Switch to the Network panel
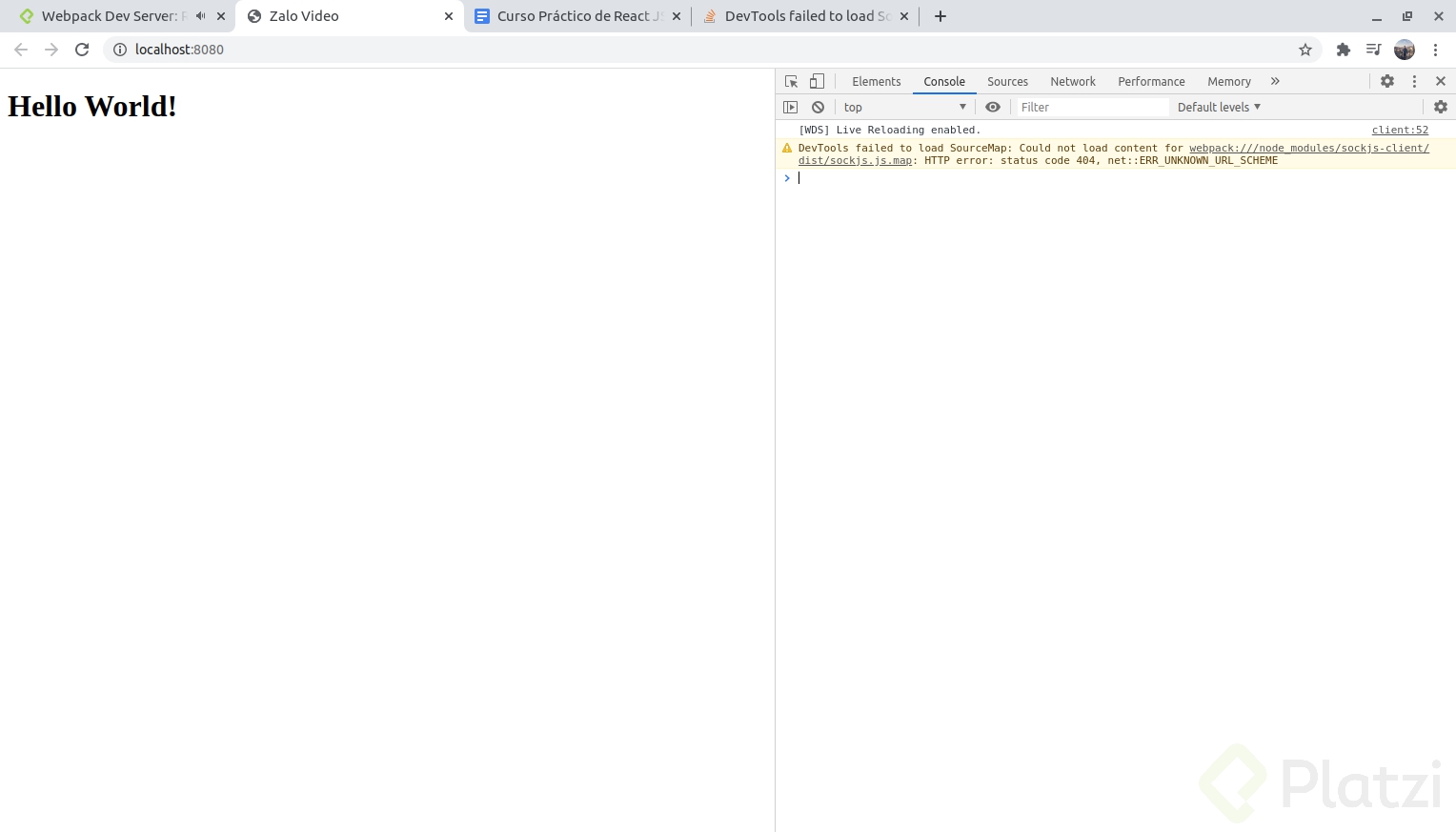 click(x=1073, y=81)
